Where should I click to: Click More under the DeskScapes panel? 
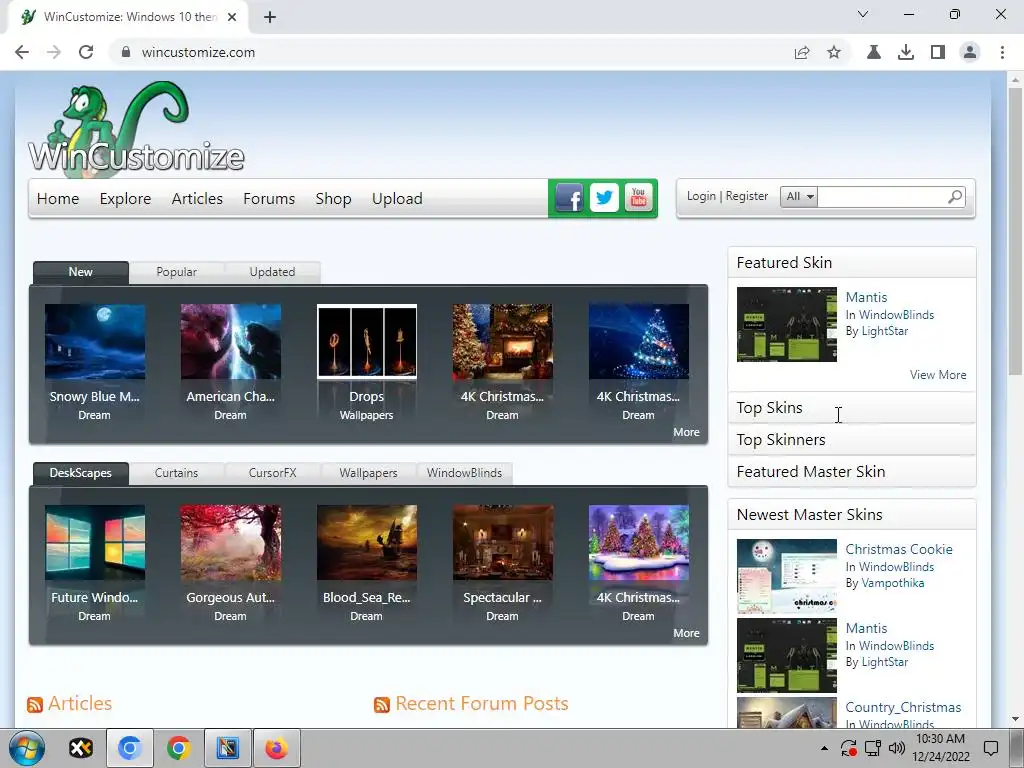686,633
